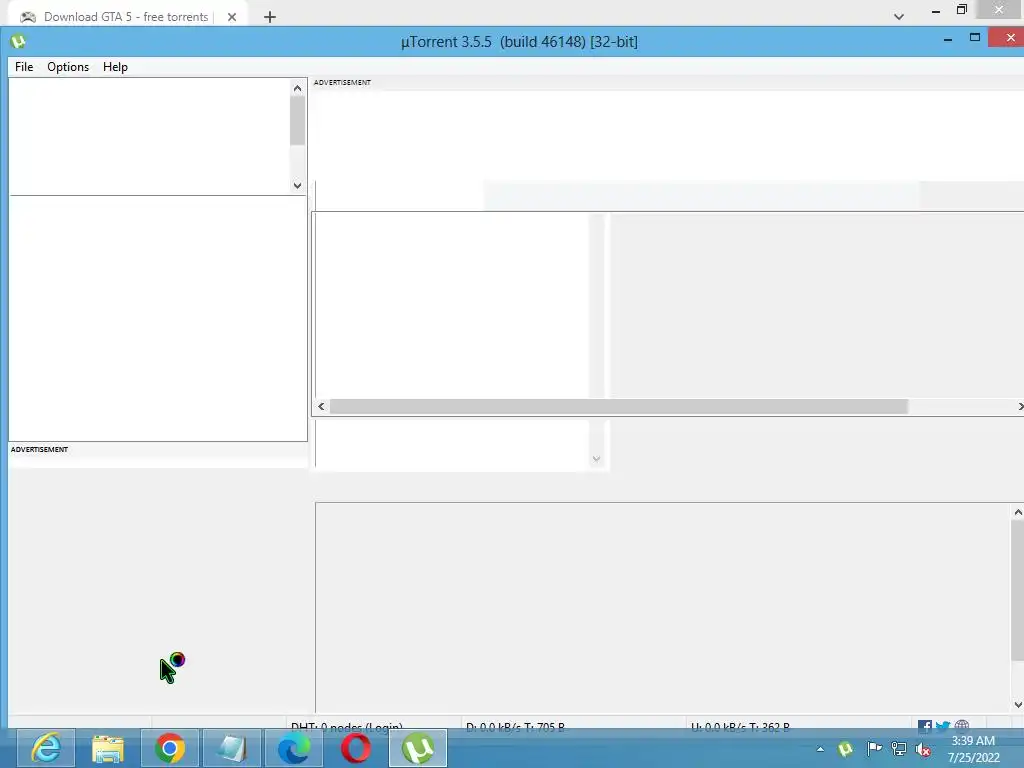Click the µTorrent taskbar button
1024x768 pixels.
click(x=418, y=748)
